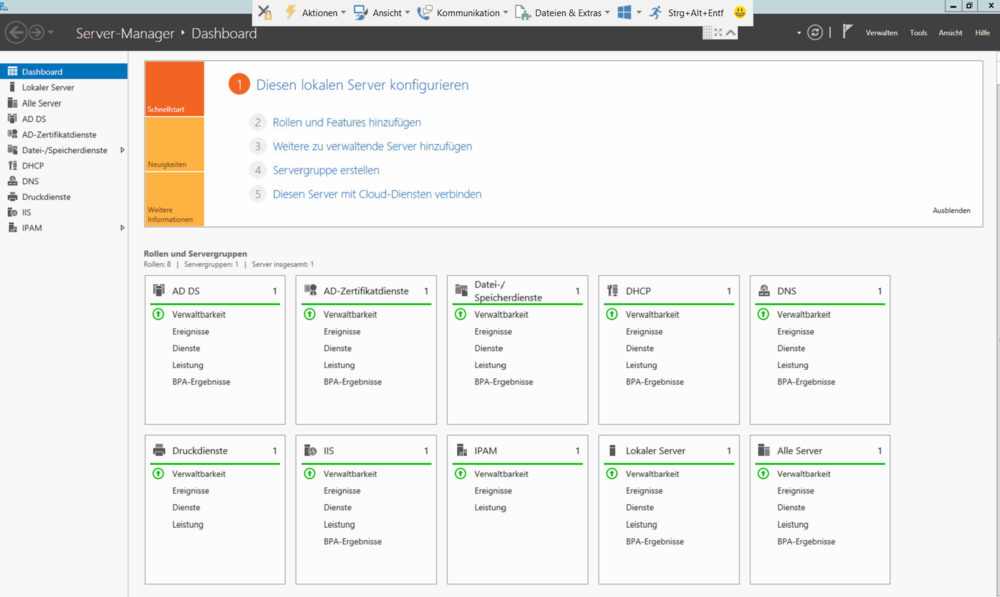The image size is (1000, 597).
Task: Open the Kommunikation dropdown menu
Action: coord(468,12)
